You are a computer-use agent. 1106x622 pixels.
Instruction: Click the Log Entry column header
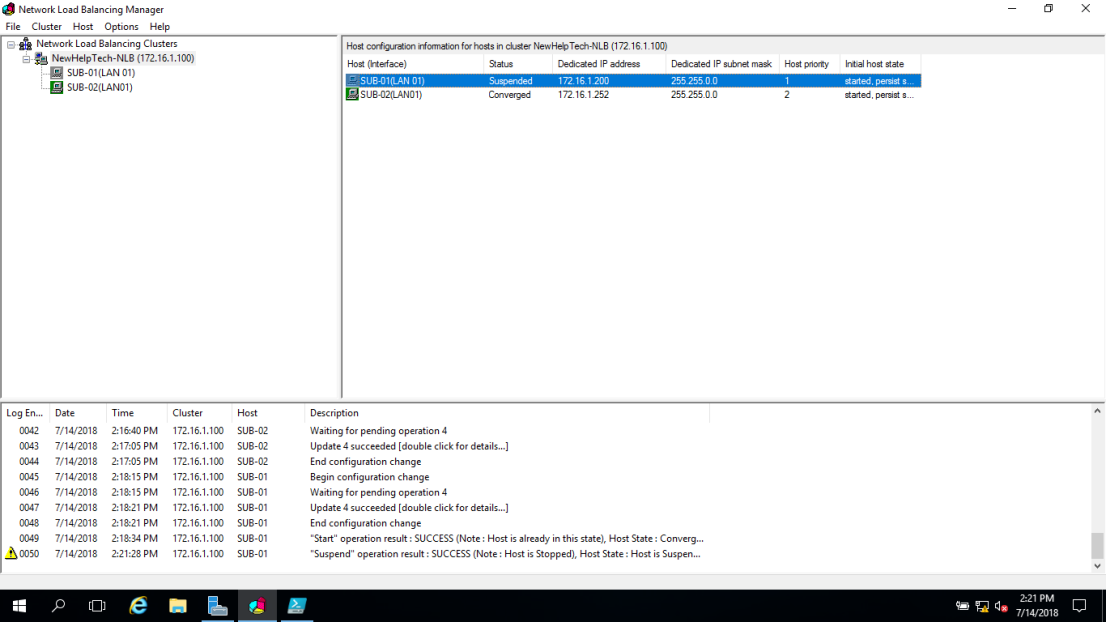pos(25,413)
